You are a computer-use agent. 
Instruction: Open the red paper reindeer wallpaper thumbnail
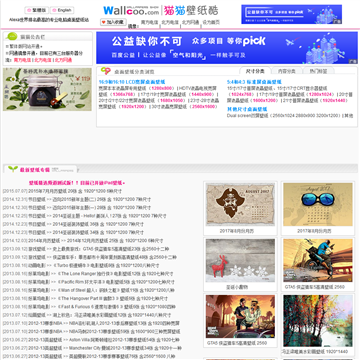point(240,260)
